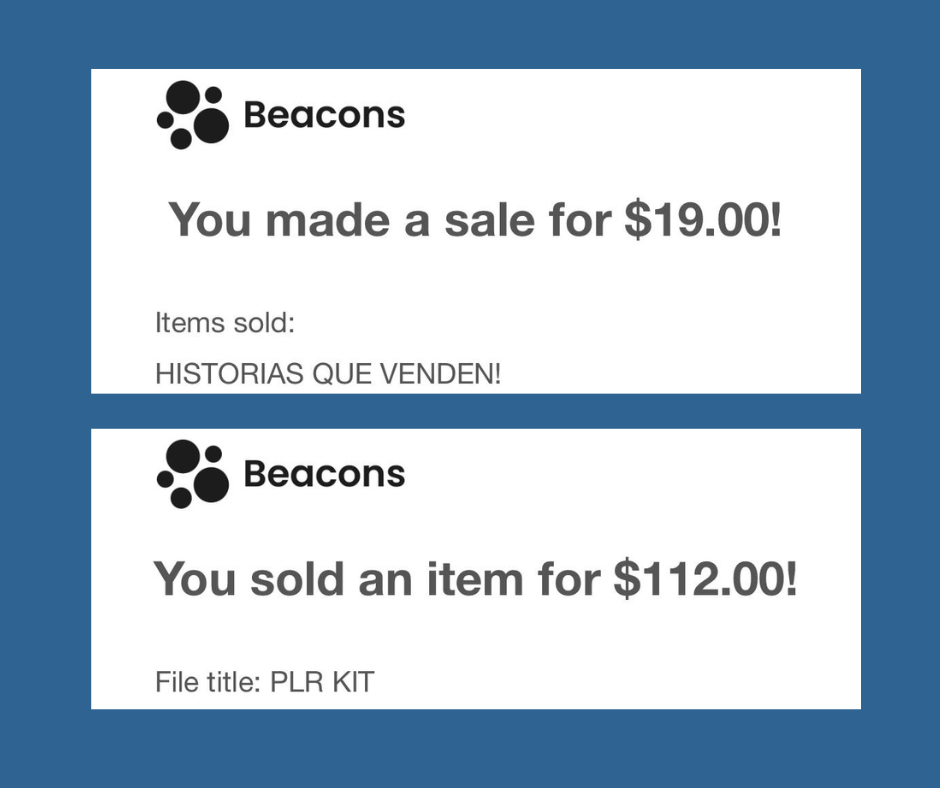Click the blue strip between the two cards
Screen dimensions: 940x788
[475, 411]
